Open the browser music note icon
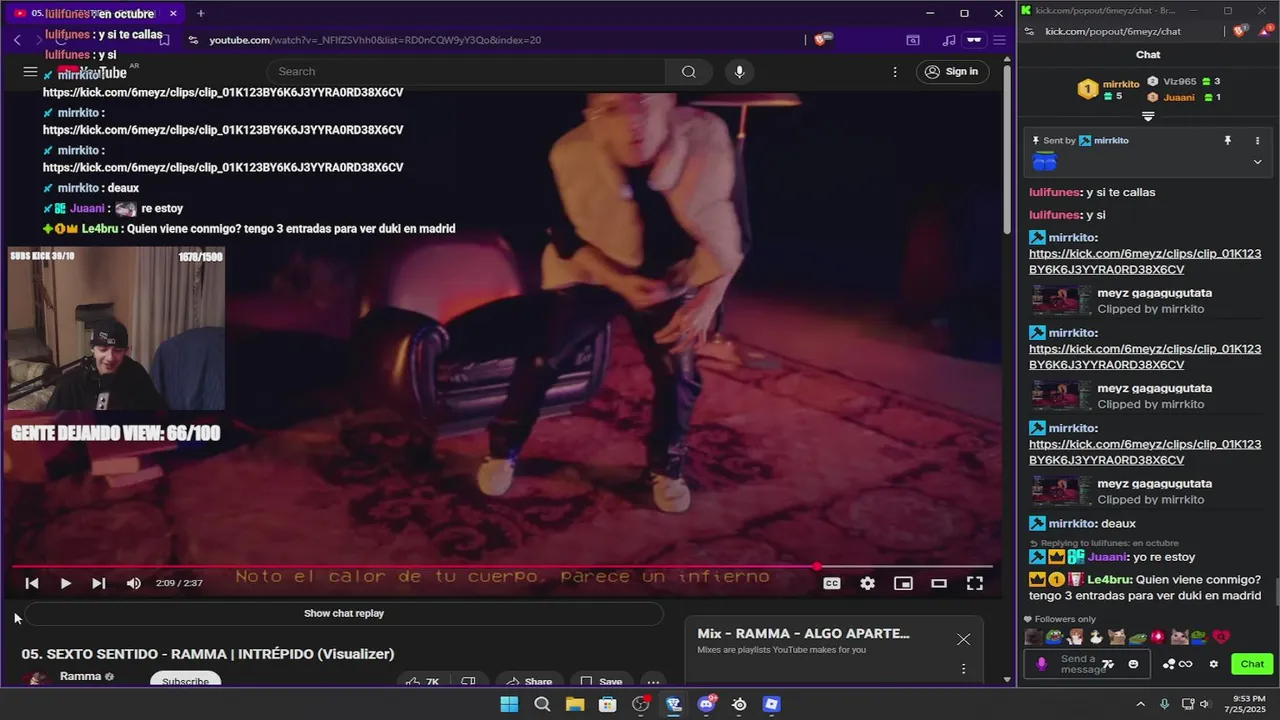1280x720 pixels. pos(949,40)
